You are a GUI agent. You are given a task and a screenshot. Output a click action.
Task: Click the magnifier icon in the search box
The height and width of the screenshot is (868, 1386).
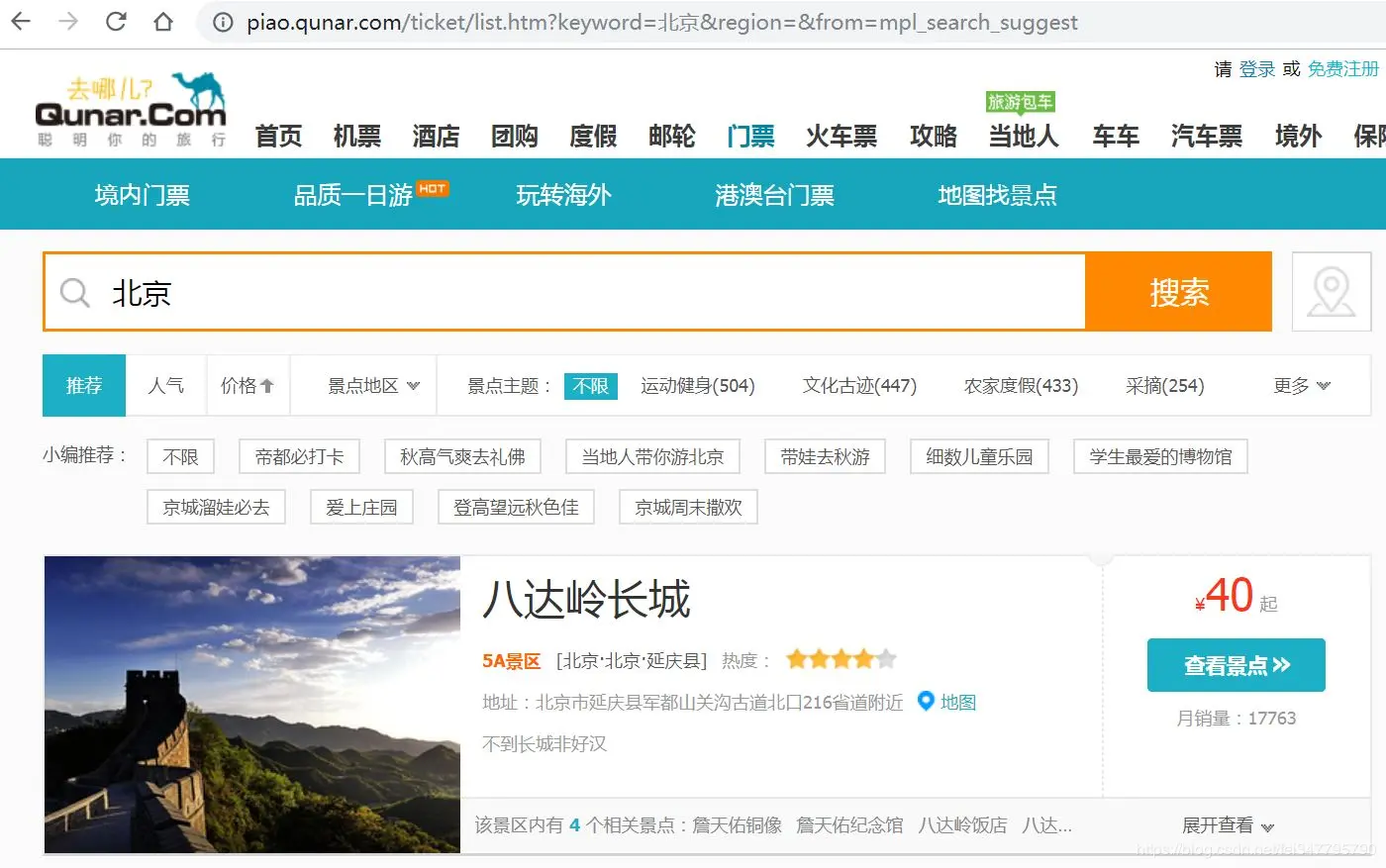pyautogui.click(x=74, y=292)
